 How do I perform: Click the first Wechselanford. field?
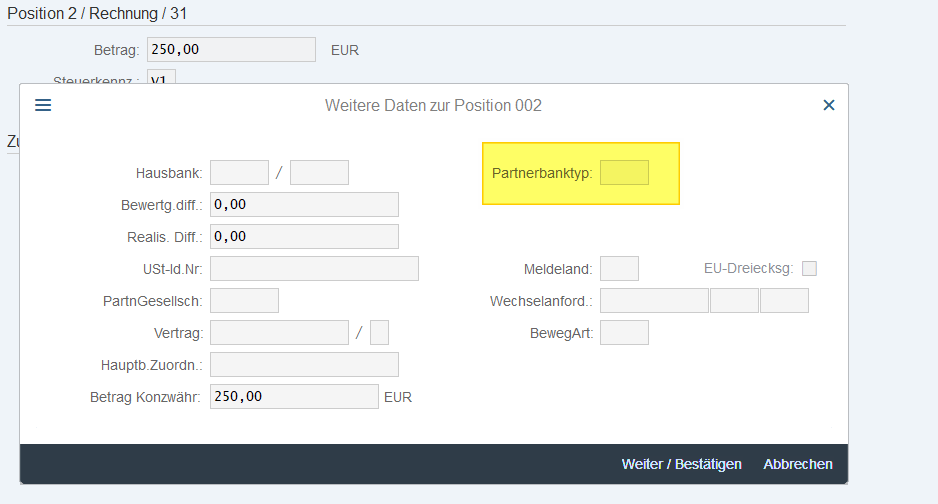[654, 301]
